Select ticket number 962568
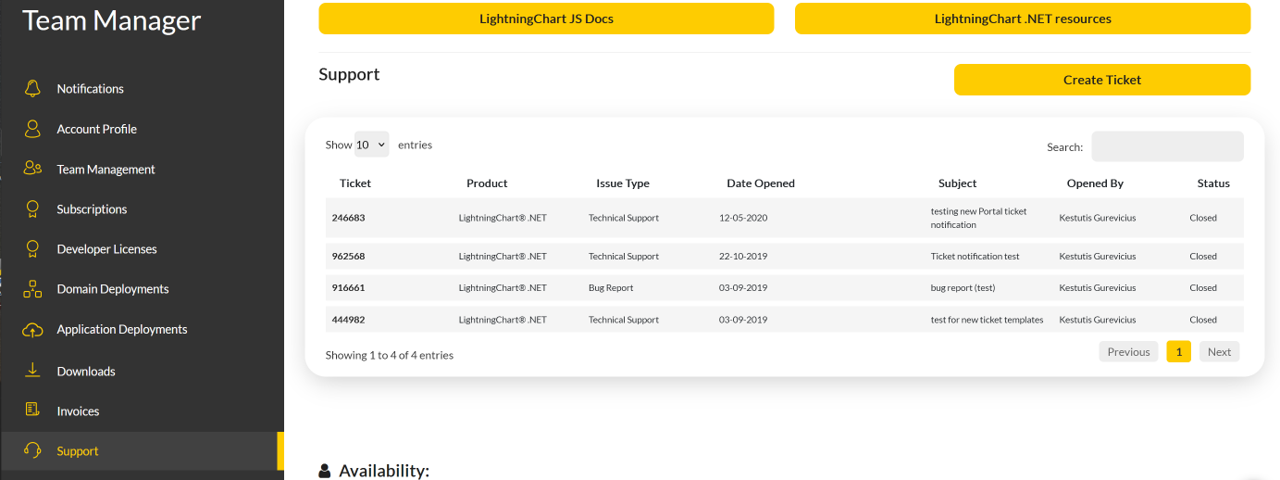The height and width of the screenshot is (480, 1280). (348, 256)
